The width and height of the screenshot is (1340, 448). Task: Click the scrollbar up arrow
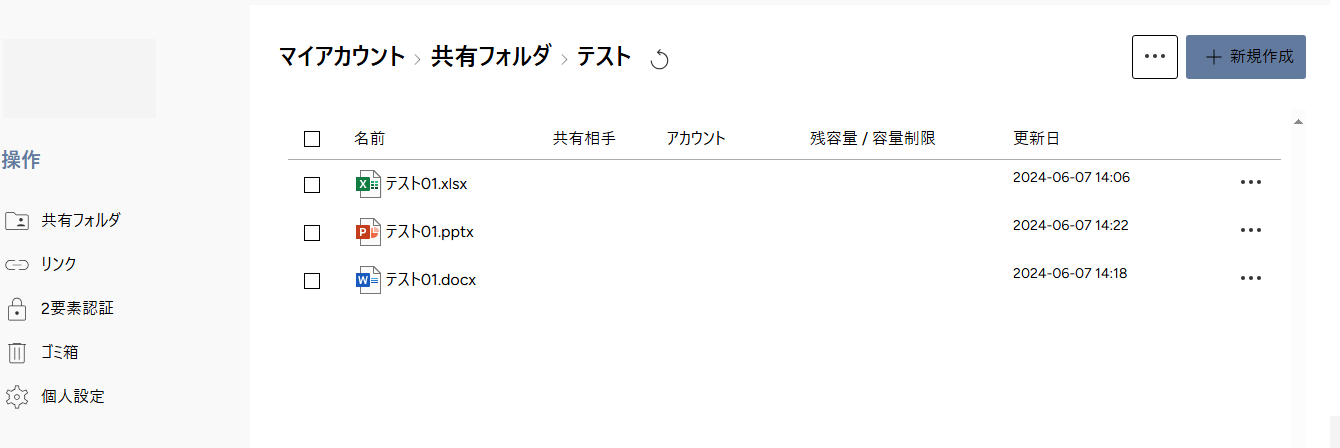pyautogui.click(x=1298, y=122)
